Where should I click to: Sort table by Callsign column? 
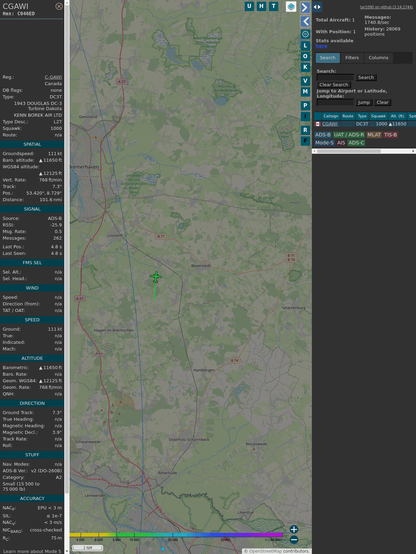[330, 116]
